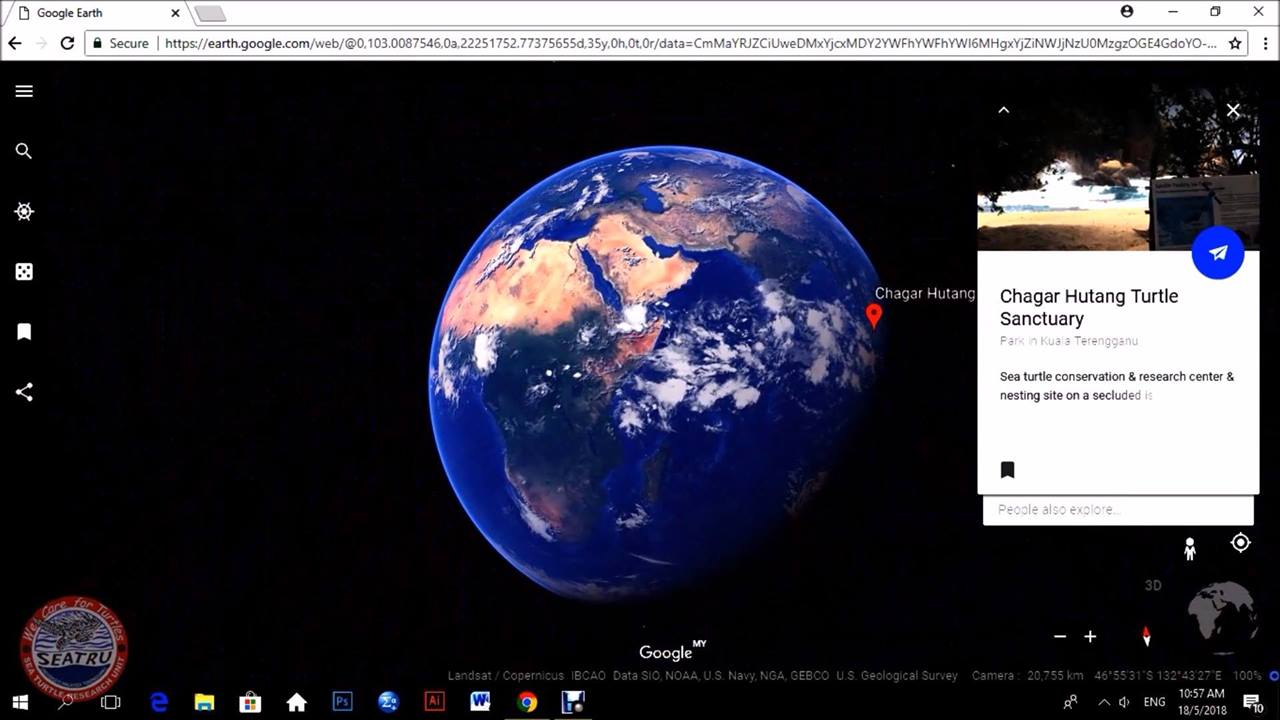1280x720 pixels.
Task: Click the Camera 20,755 km altitude readout
Action: [1028, 676]
